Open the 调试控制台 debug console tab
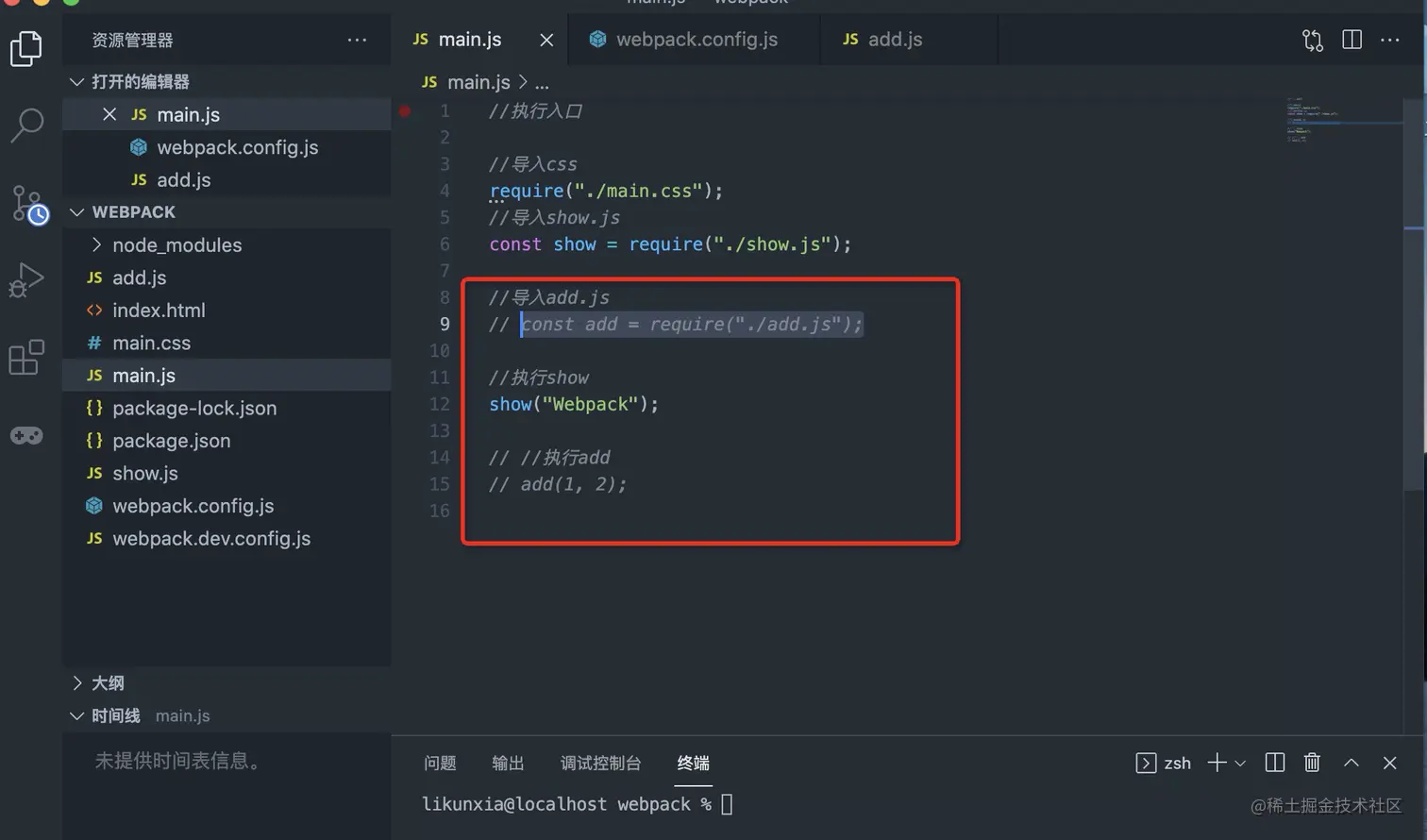Viewport: 1427px width, 840px height. (x=601, y=763)
